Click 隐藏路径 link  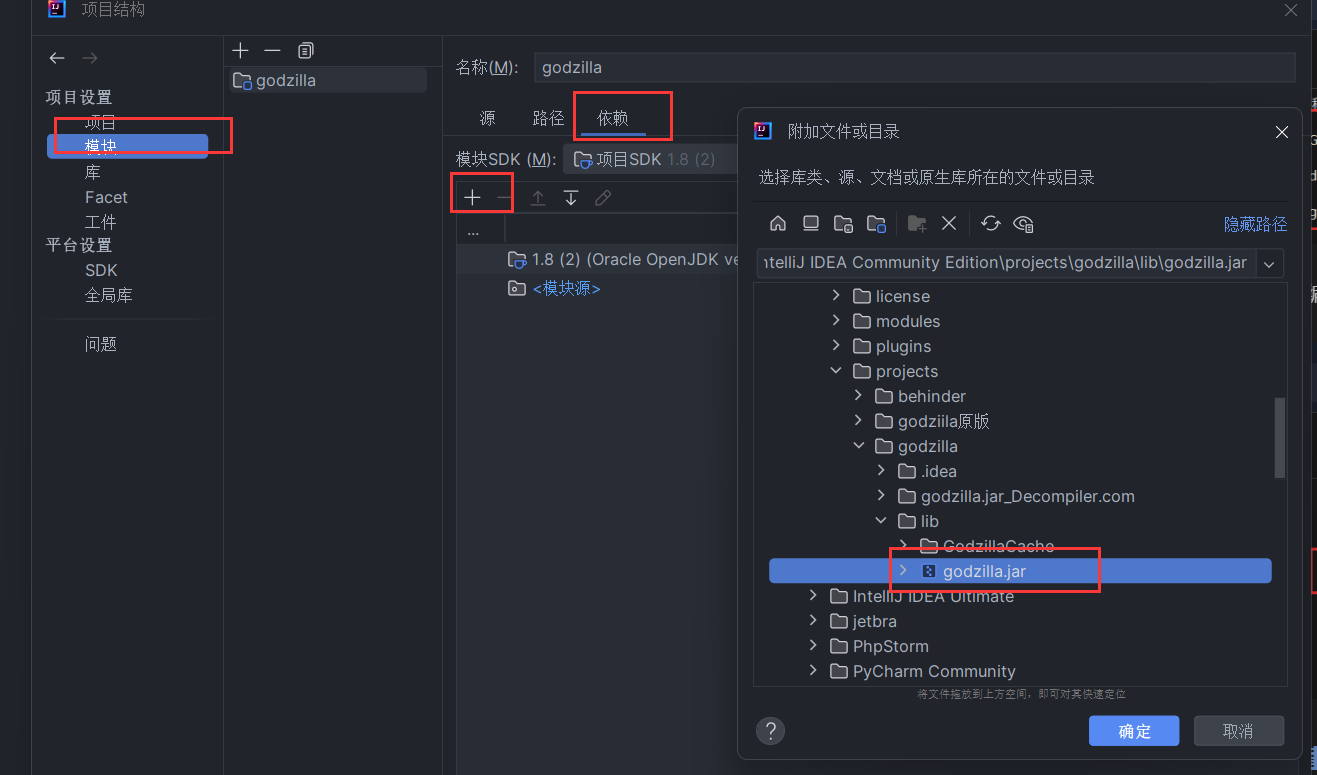pyautogui.click(x=1255, y=224)
